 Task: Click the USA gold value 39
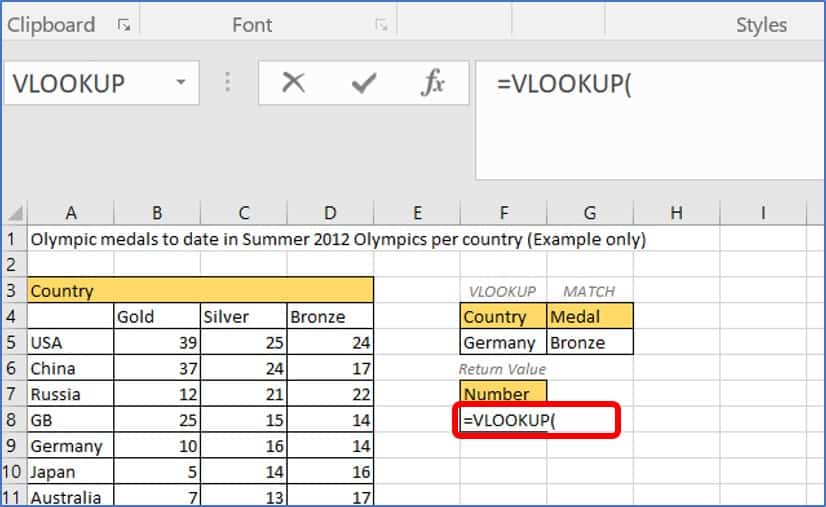(157, 343)
